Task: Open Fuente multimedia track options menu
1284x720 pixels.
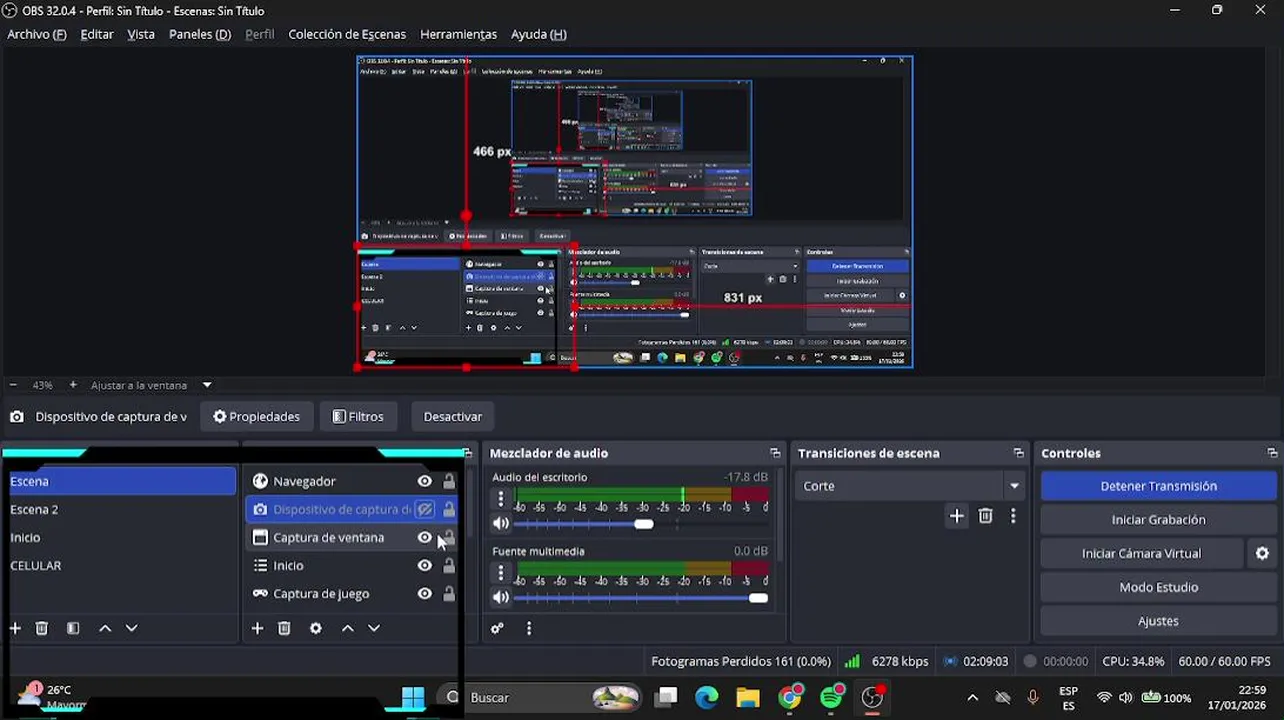Action: tap(501, 572)
